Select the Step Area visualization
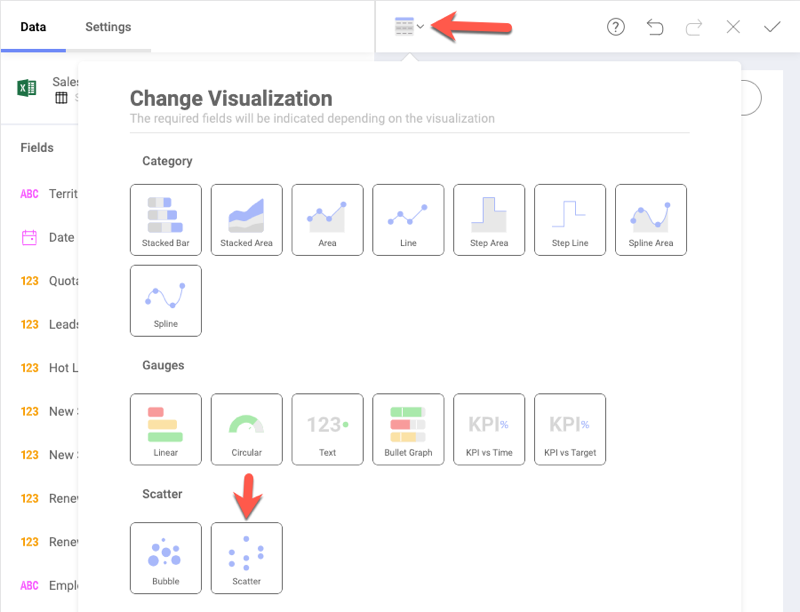Screen dimensions: 800x612 tap(489, 219)
